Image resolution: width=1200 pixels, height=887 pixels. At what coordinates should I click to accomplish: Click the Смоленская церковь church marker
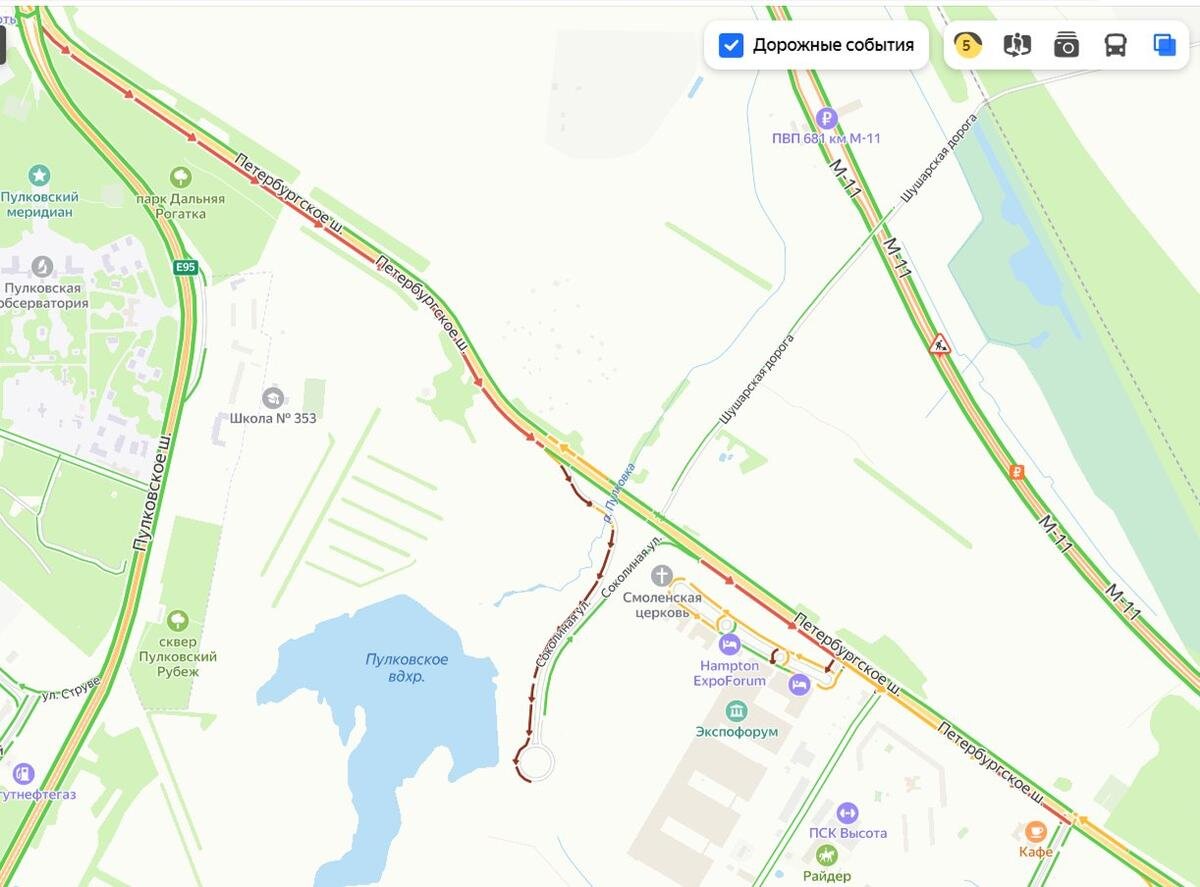[x=661, y=575]
